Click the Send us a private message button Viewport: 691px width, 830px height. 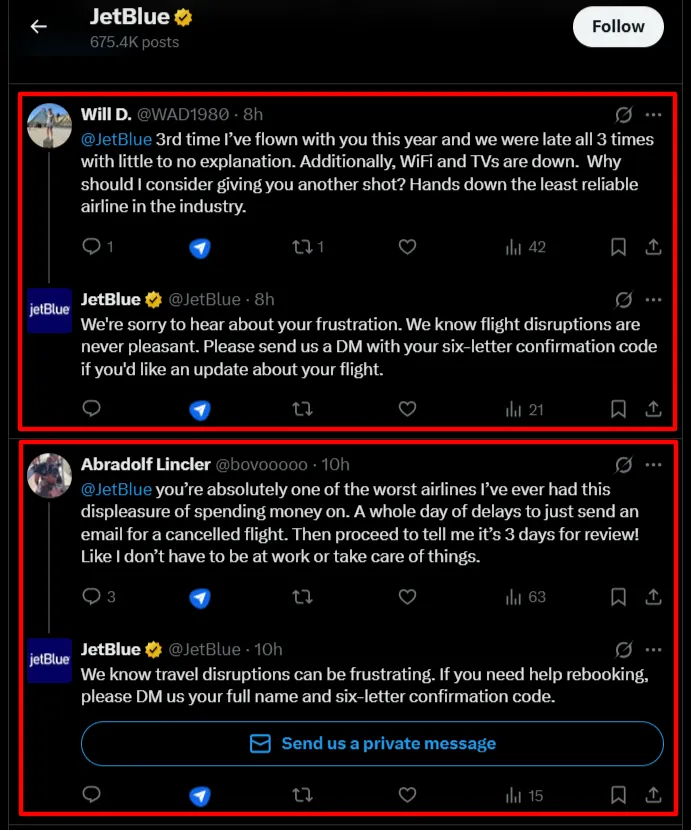(372, 743)
